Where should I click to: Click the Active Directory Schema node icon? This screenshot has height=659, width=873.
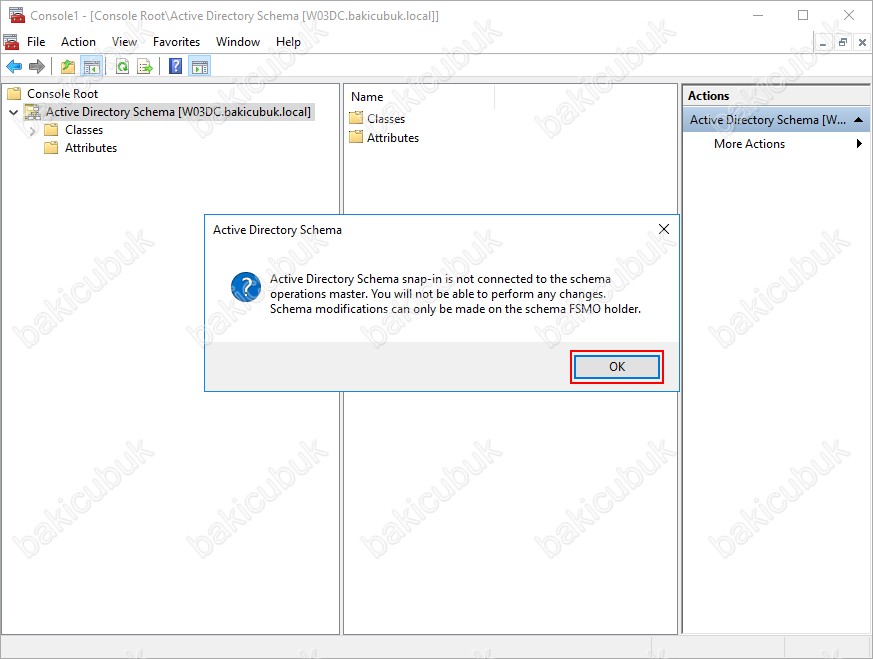pyautogui.click(x=33, y=112)
